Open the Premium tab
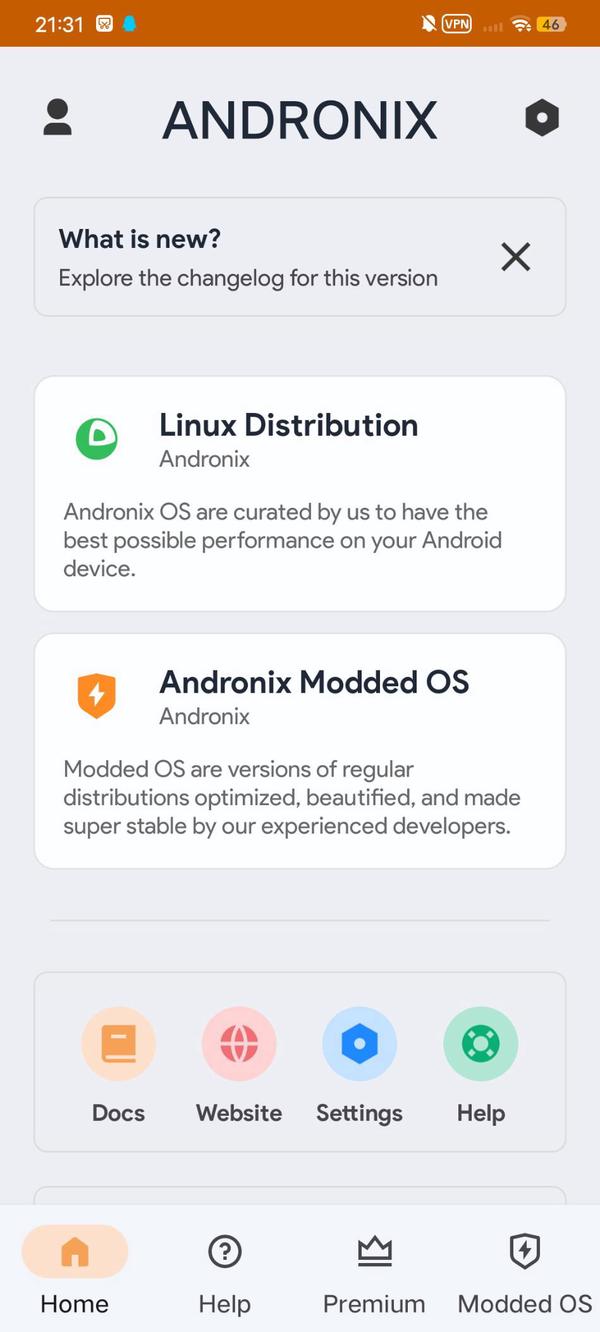 click(x=374, y=1270)
